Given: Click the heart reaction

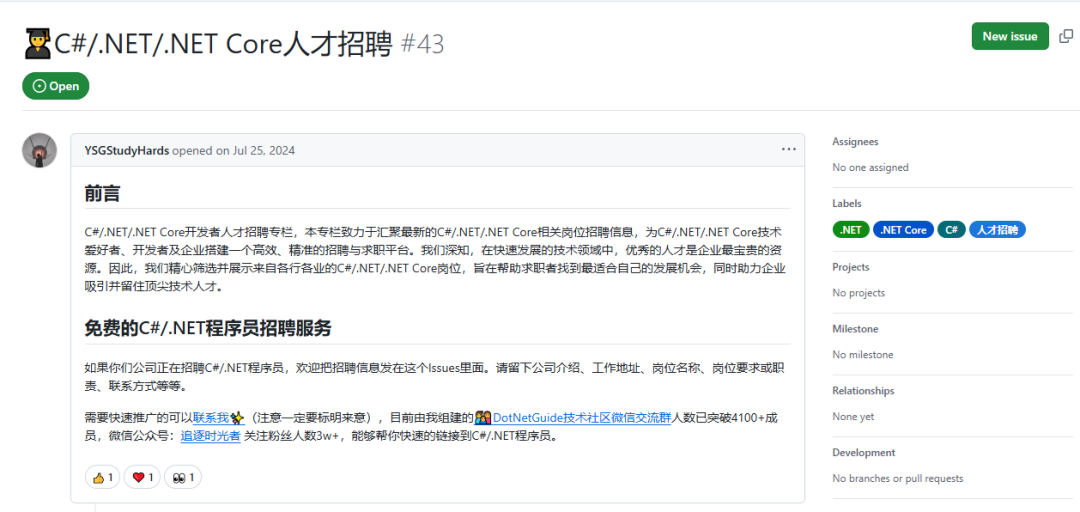Looking at the screenshot, I should pyautogui.click(x=143, y=477).
